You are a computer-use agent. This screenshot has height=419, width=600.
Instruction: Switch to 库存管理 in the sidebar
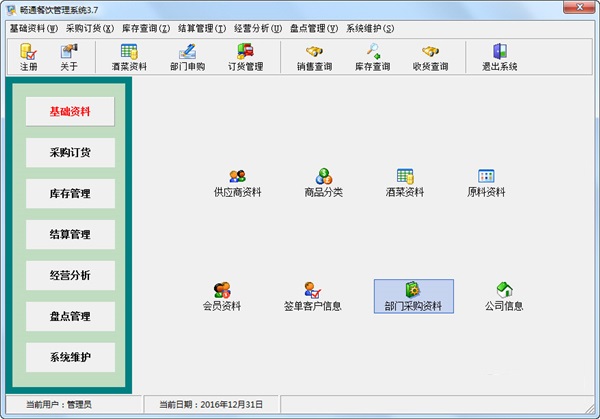[x=70, y=194]
